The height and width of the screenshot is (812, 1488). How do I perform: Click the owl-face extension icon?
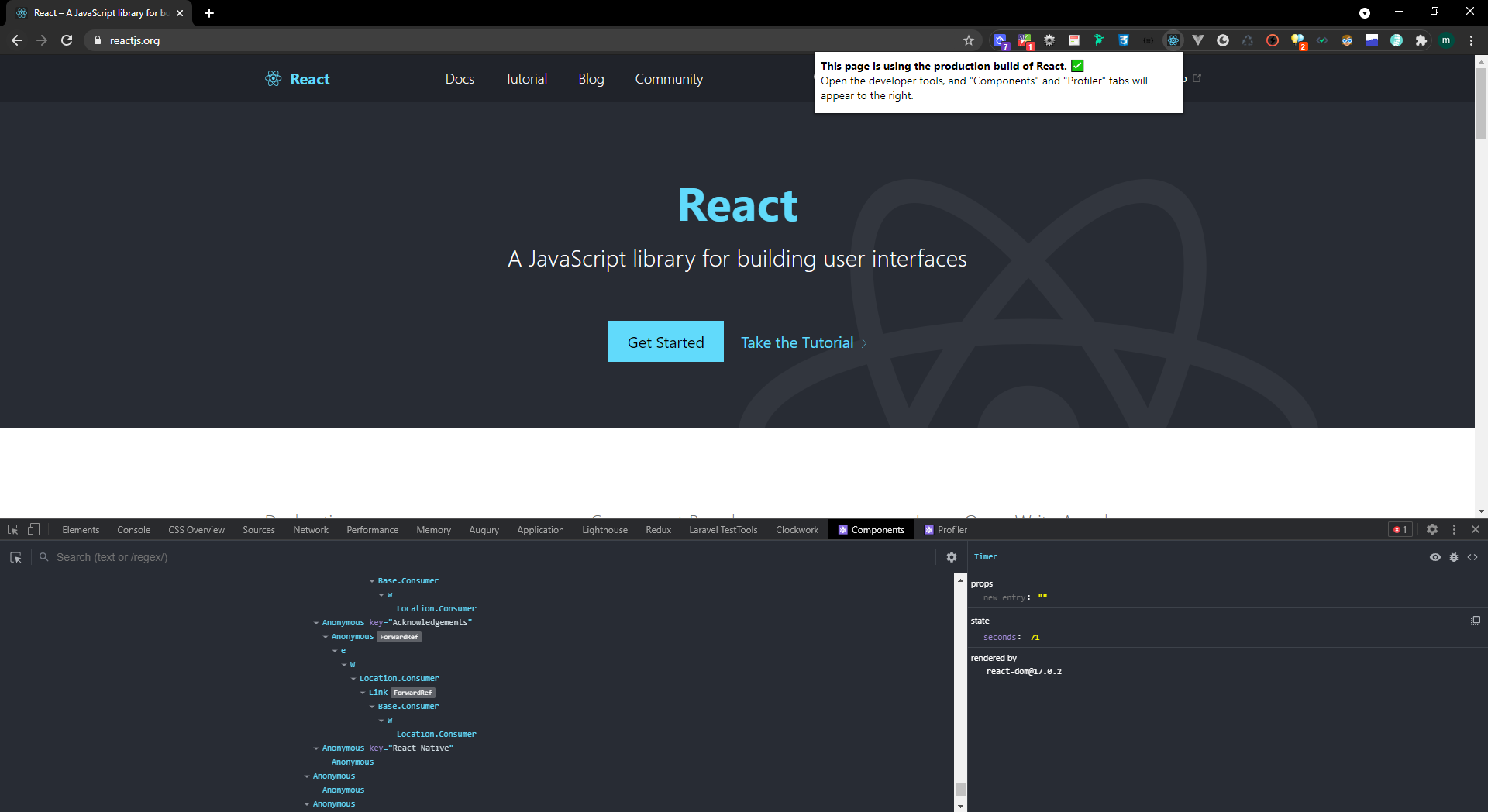(x=1347, y=40)
